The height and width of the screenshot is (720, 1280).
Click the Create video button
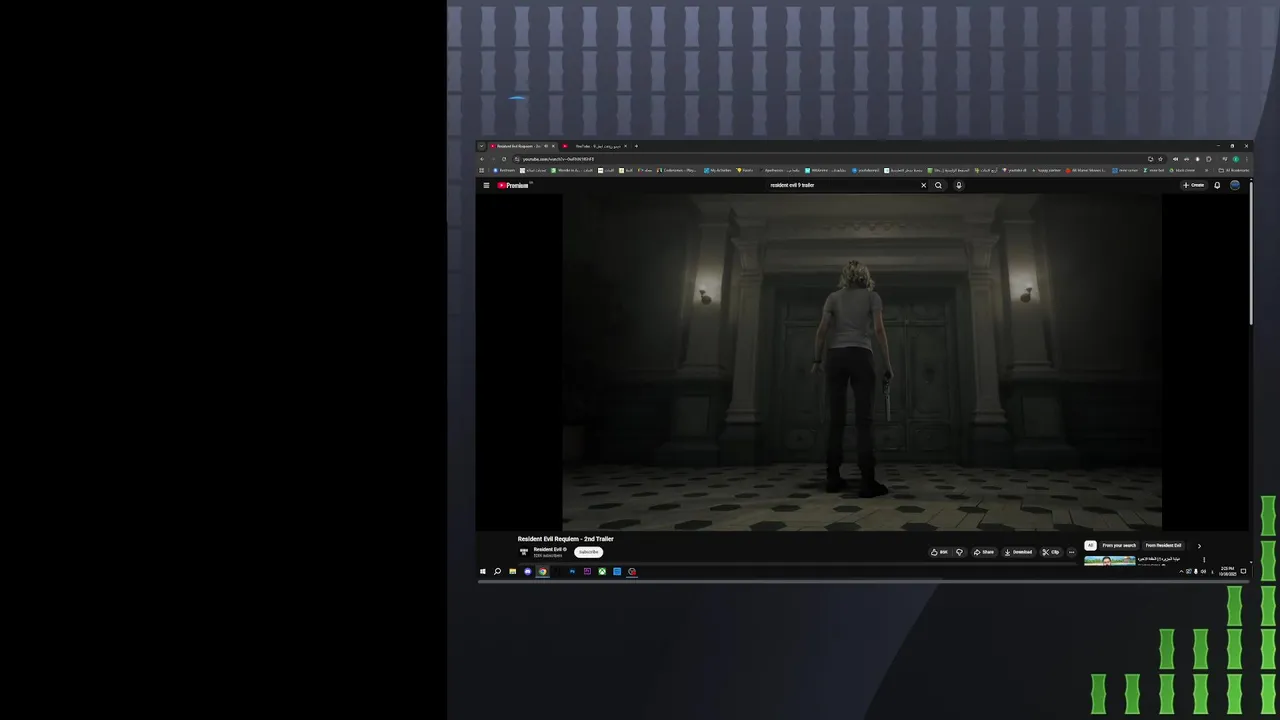point(1193,185)
